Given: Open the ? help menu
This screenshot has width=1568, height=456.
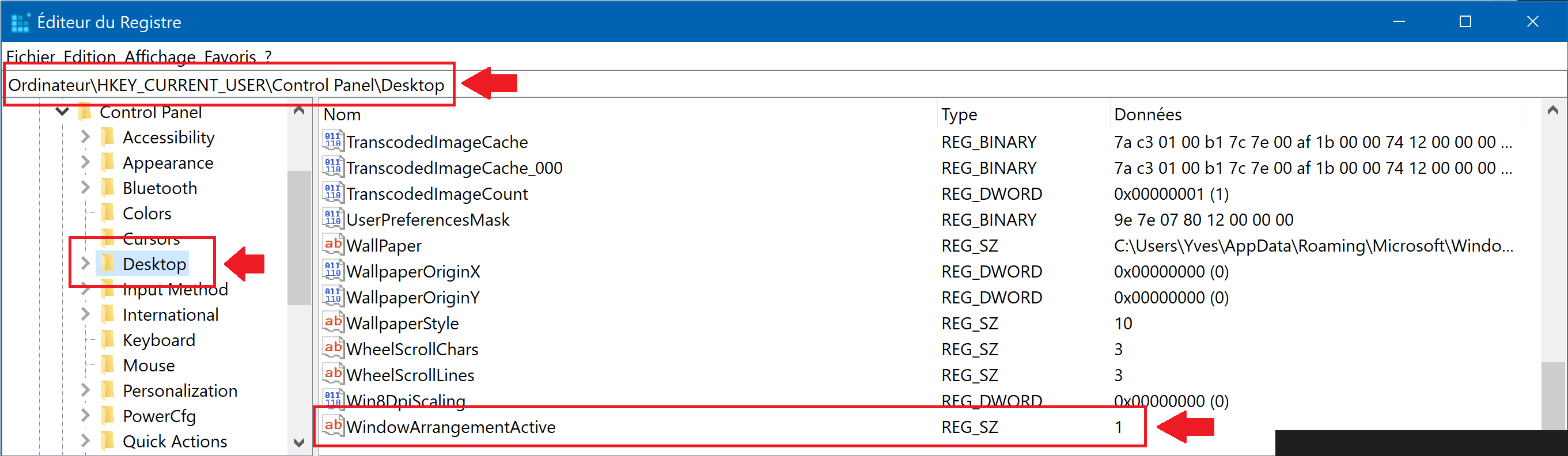Looking at the screenshot, I should coord(268,56).
